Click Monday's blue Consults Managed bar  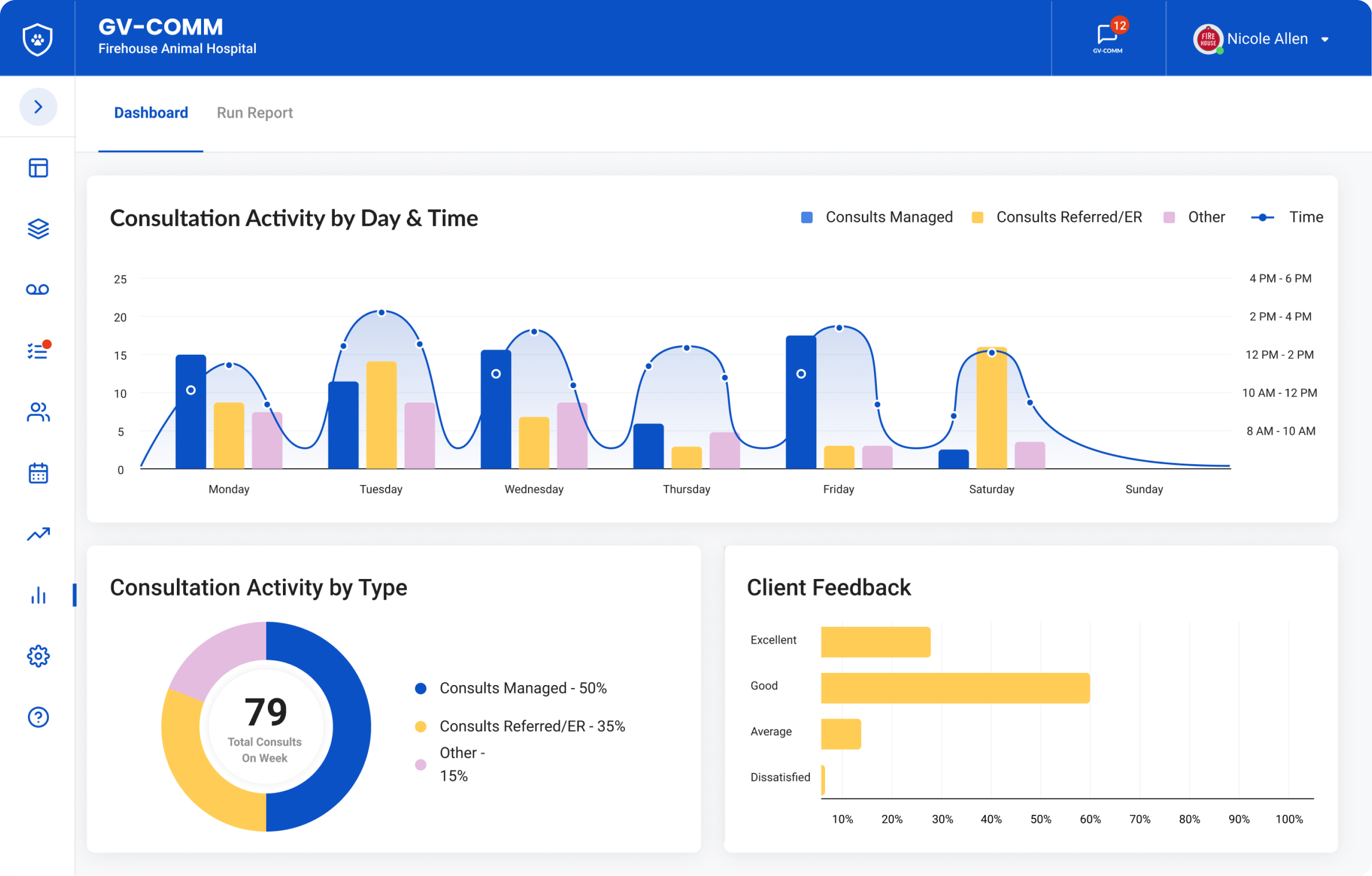tap(191, 411)
